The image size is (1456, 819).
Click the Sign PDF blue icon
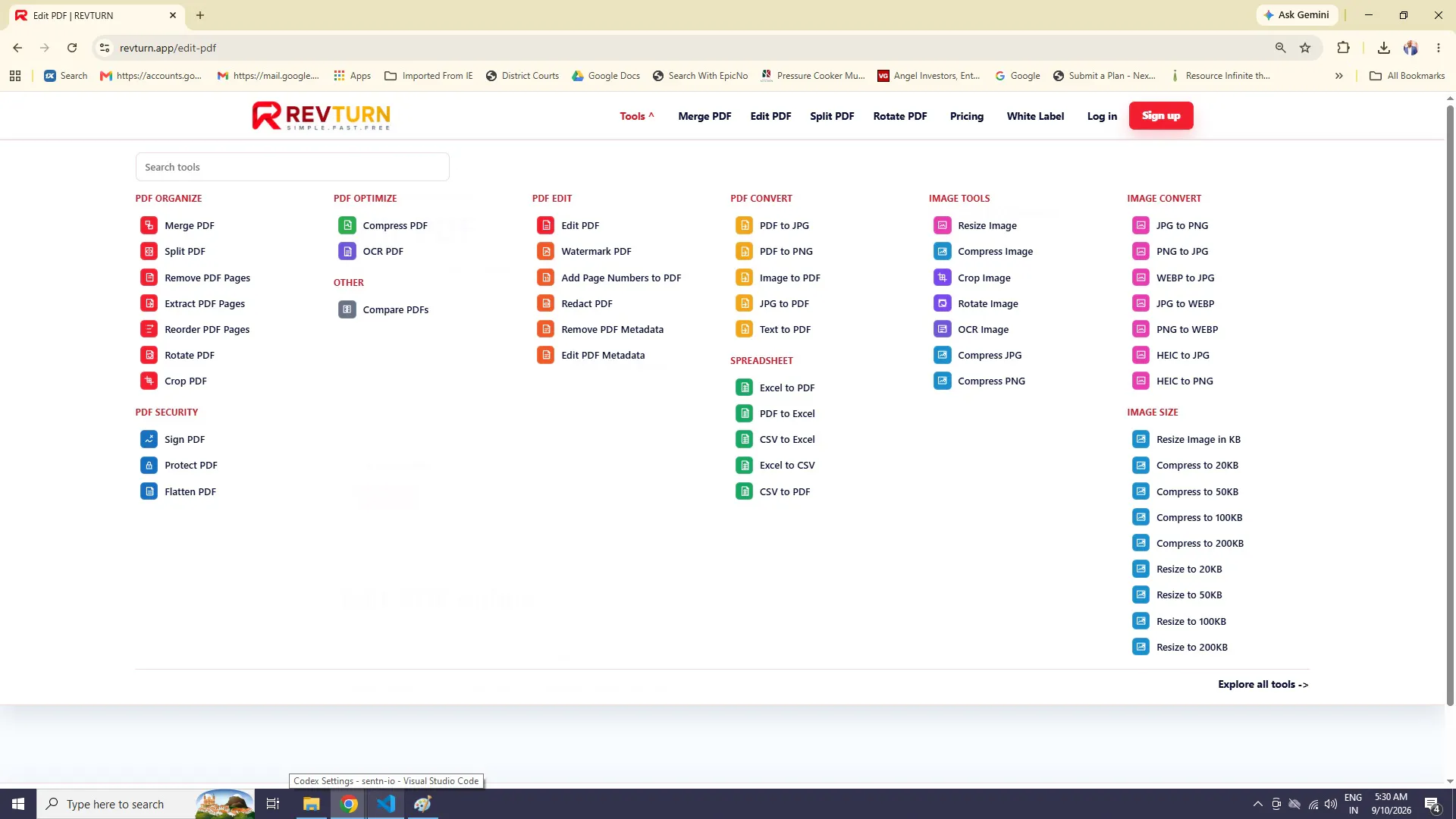pyautogui.click(x=149, y=439)
